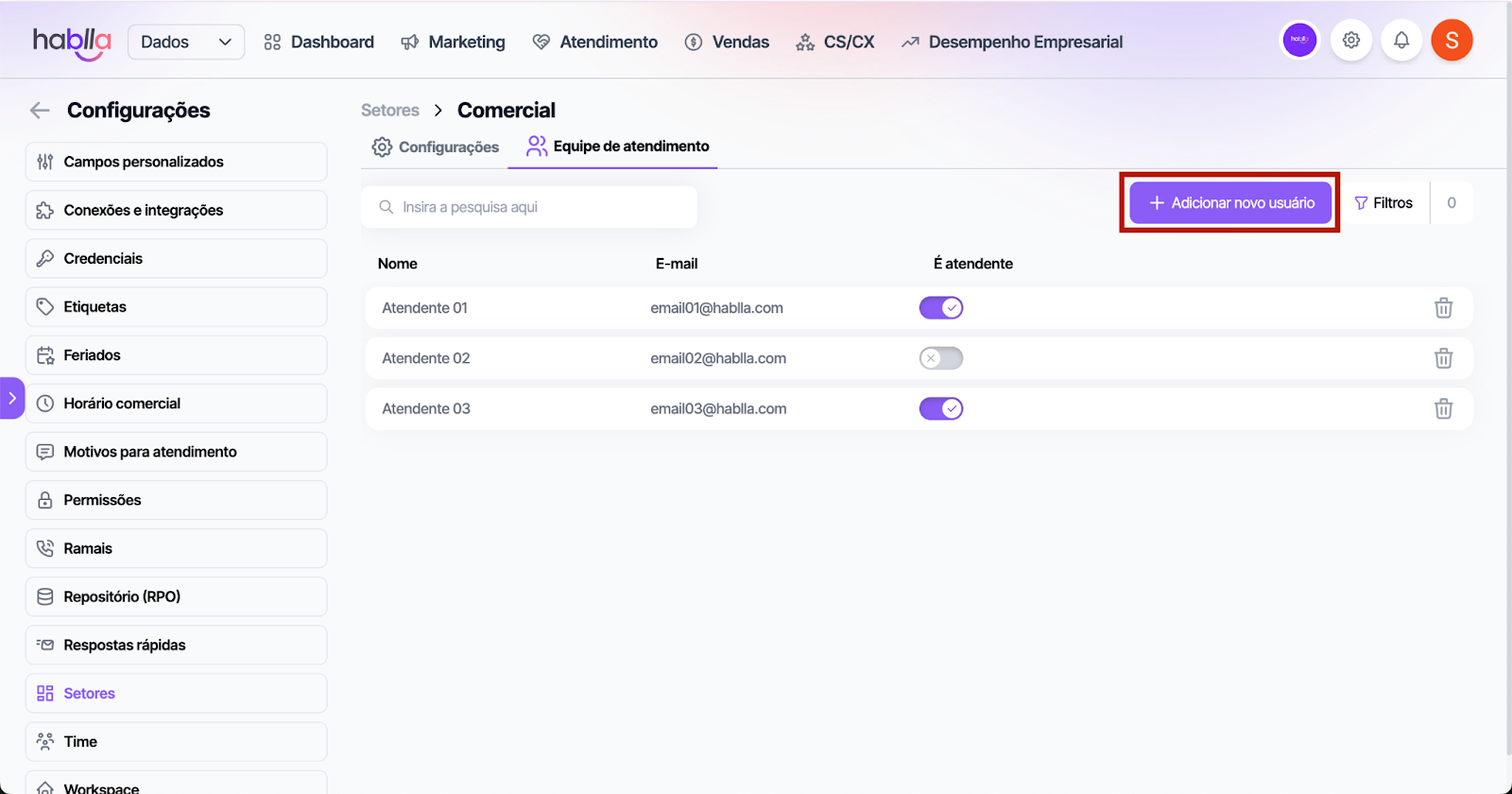
Task: Open settings gear icon in header
Action: pos(1351,41)
